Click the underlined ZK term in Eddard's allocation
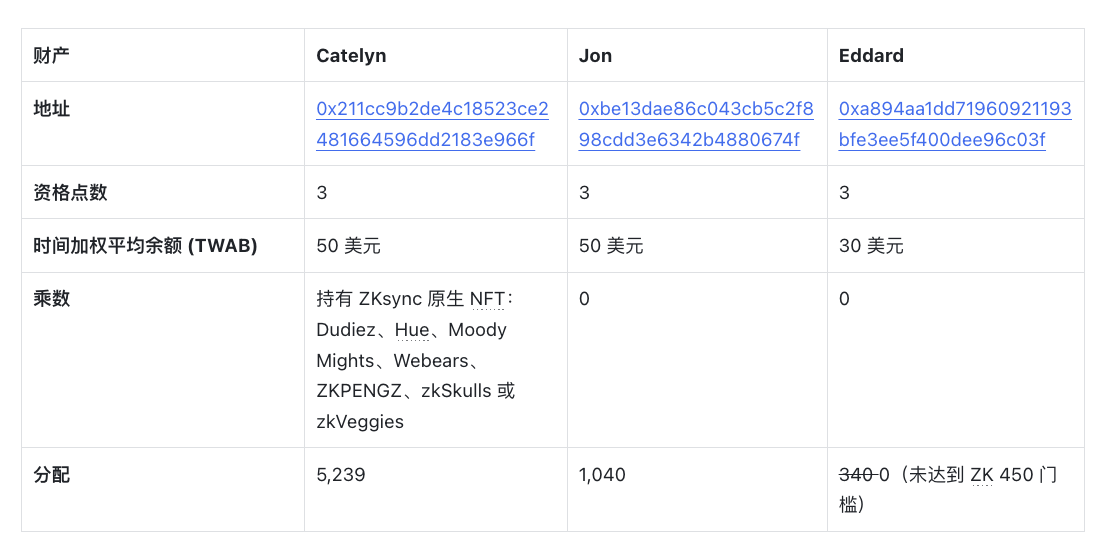This screenshot has height=552, width=1098. (x=982, y=474)
